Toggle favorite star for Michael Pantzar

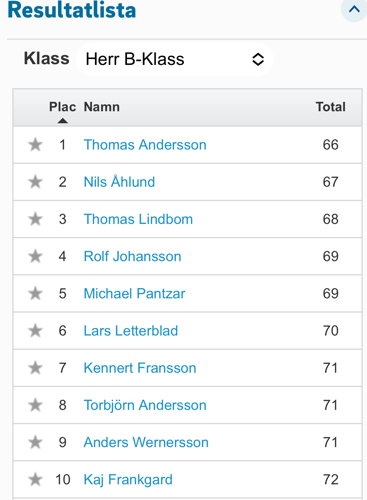click(35, 294)
